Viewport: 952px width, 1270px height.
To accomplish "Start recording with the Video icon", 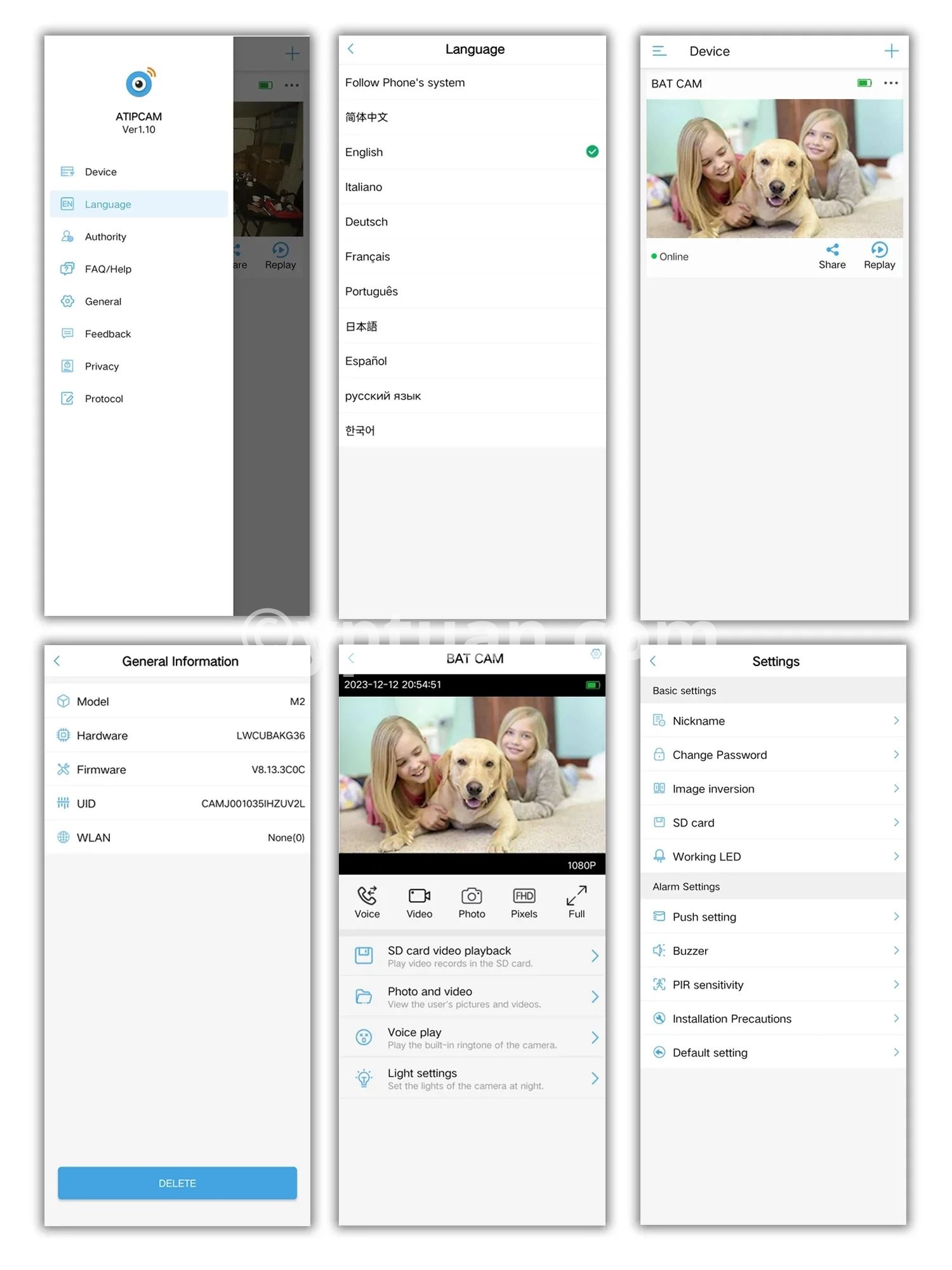I will tap(419, 896).
